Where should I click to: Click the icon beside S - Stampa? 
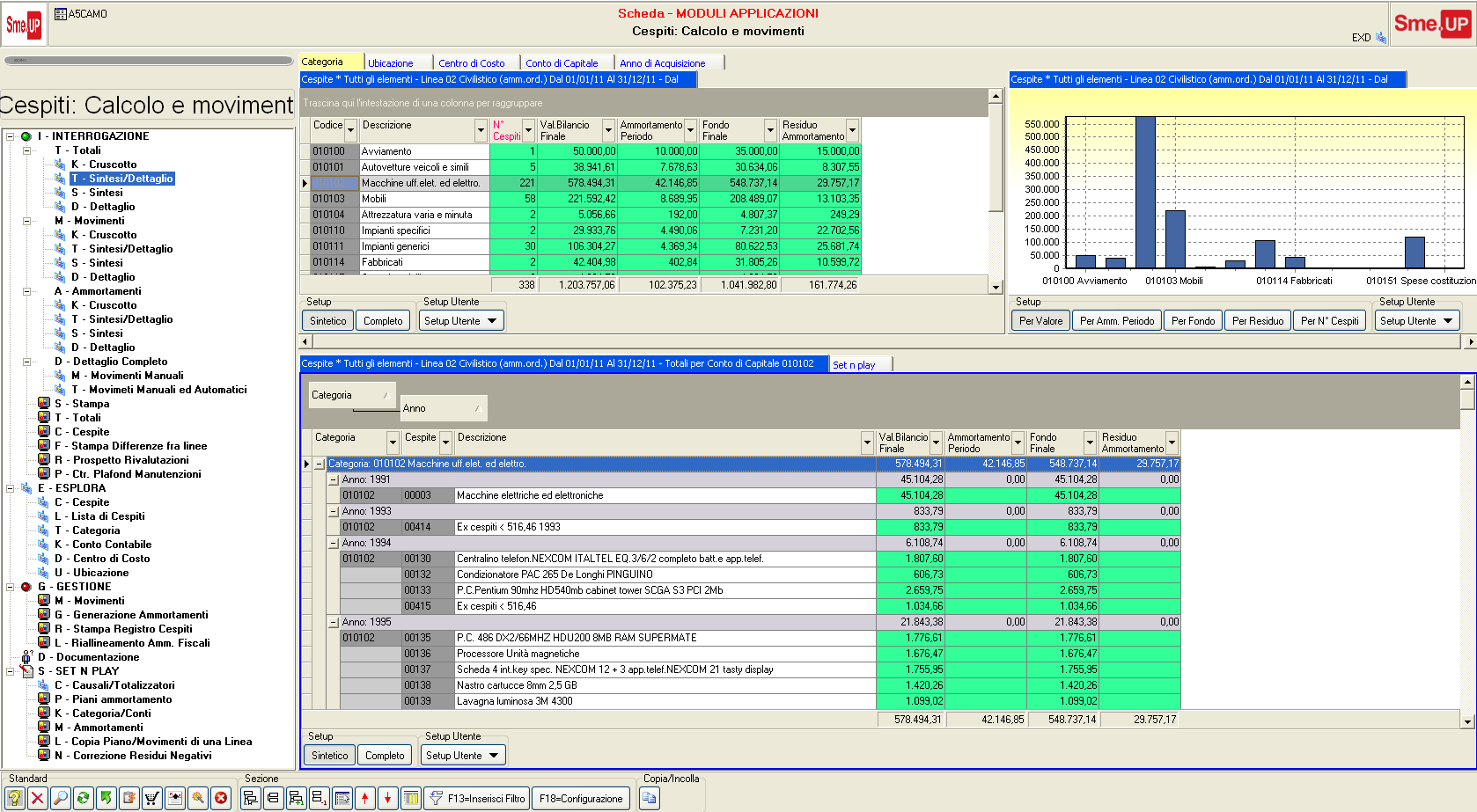pyautogui.click(x=43, y=404)
